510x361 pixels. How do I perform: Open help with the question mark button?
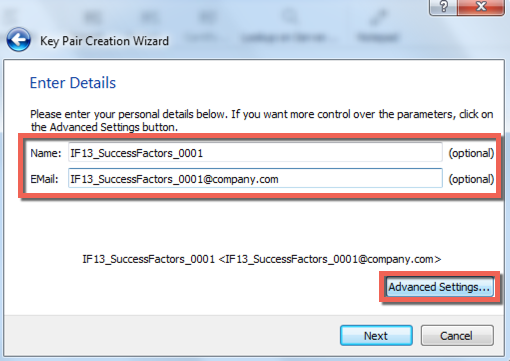point(444,7)
